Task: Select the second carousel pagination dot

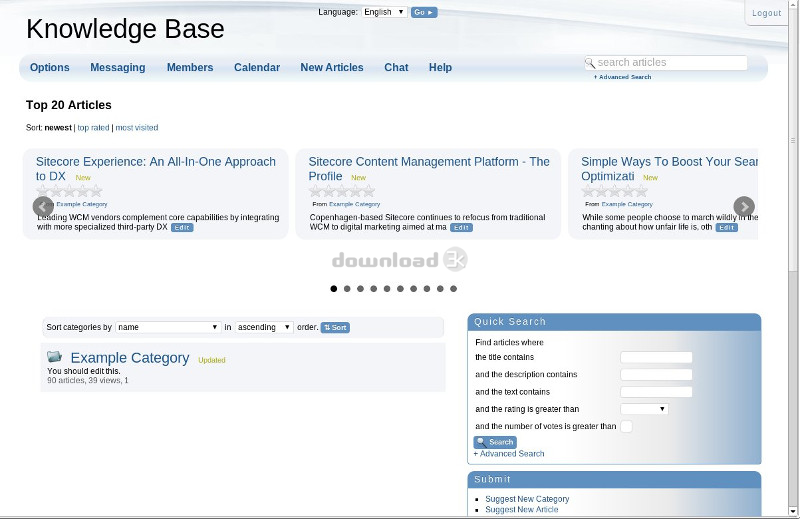Action: [347, 289]
